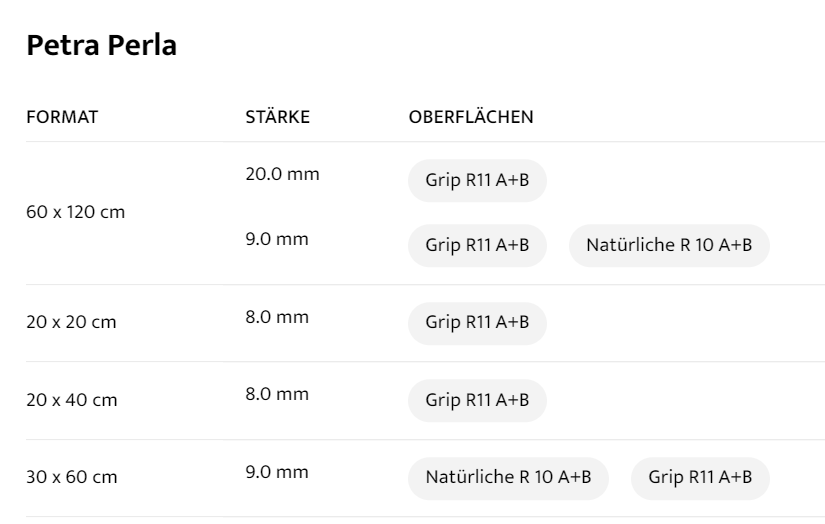Choose Natürliche R 10 A+B for 30 x 60 cm
This screenshot has width=825, height=524.
point(508,477)
